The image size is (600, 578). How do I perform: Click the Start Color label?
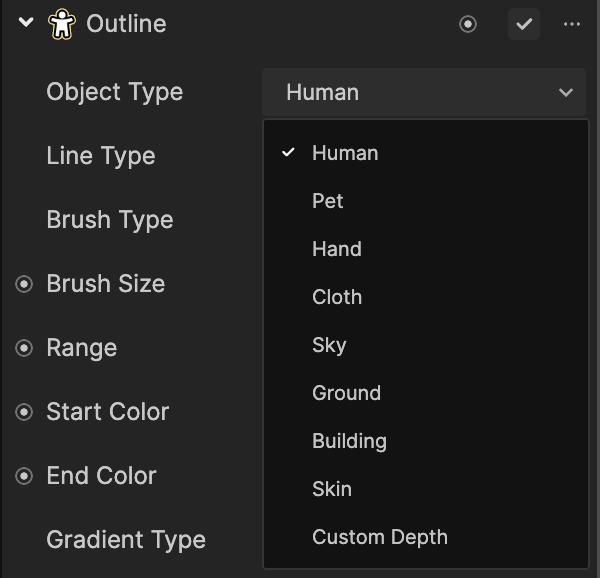click(x=108, y=412)
